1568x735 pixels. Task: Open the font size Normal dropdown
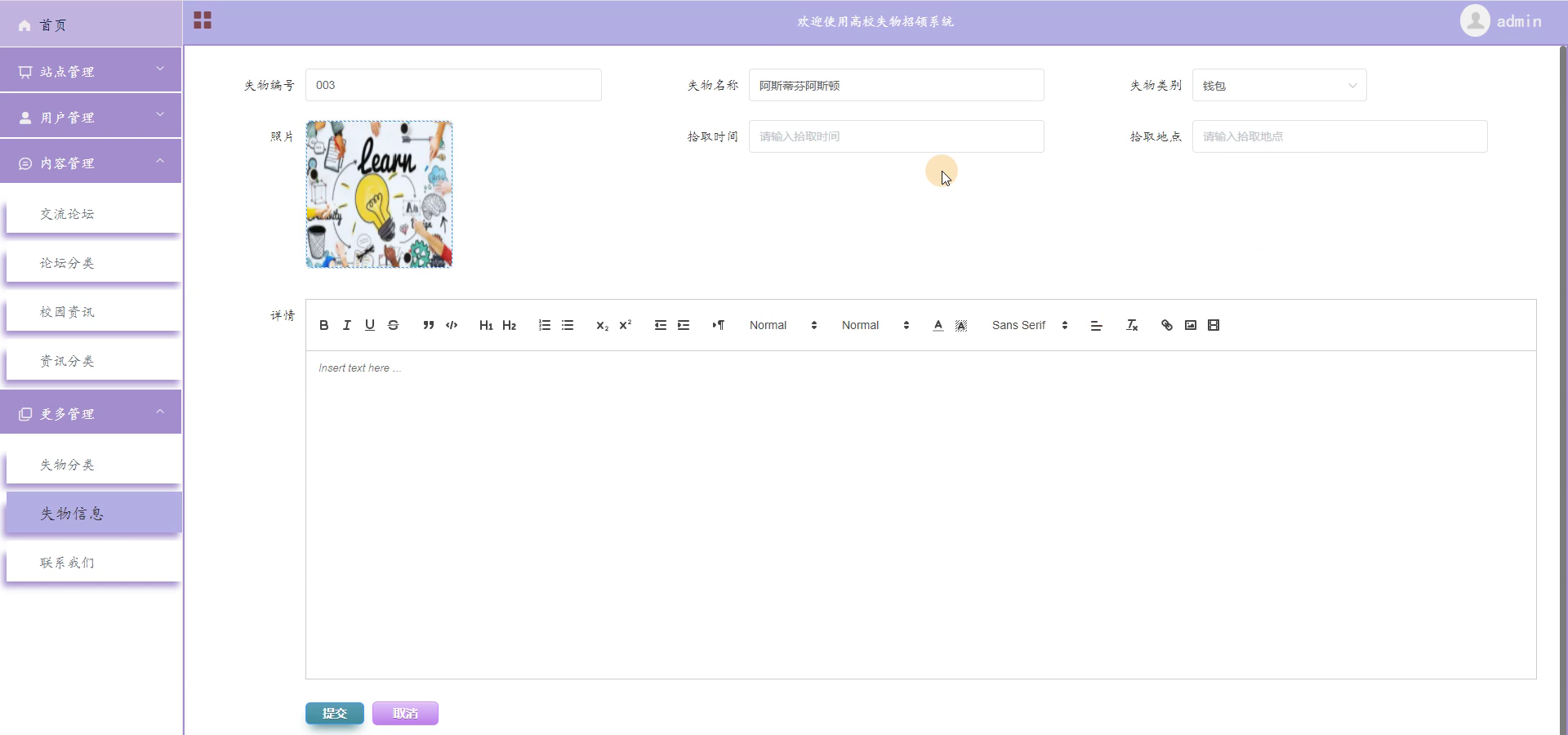(x=783, y=325)
